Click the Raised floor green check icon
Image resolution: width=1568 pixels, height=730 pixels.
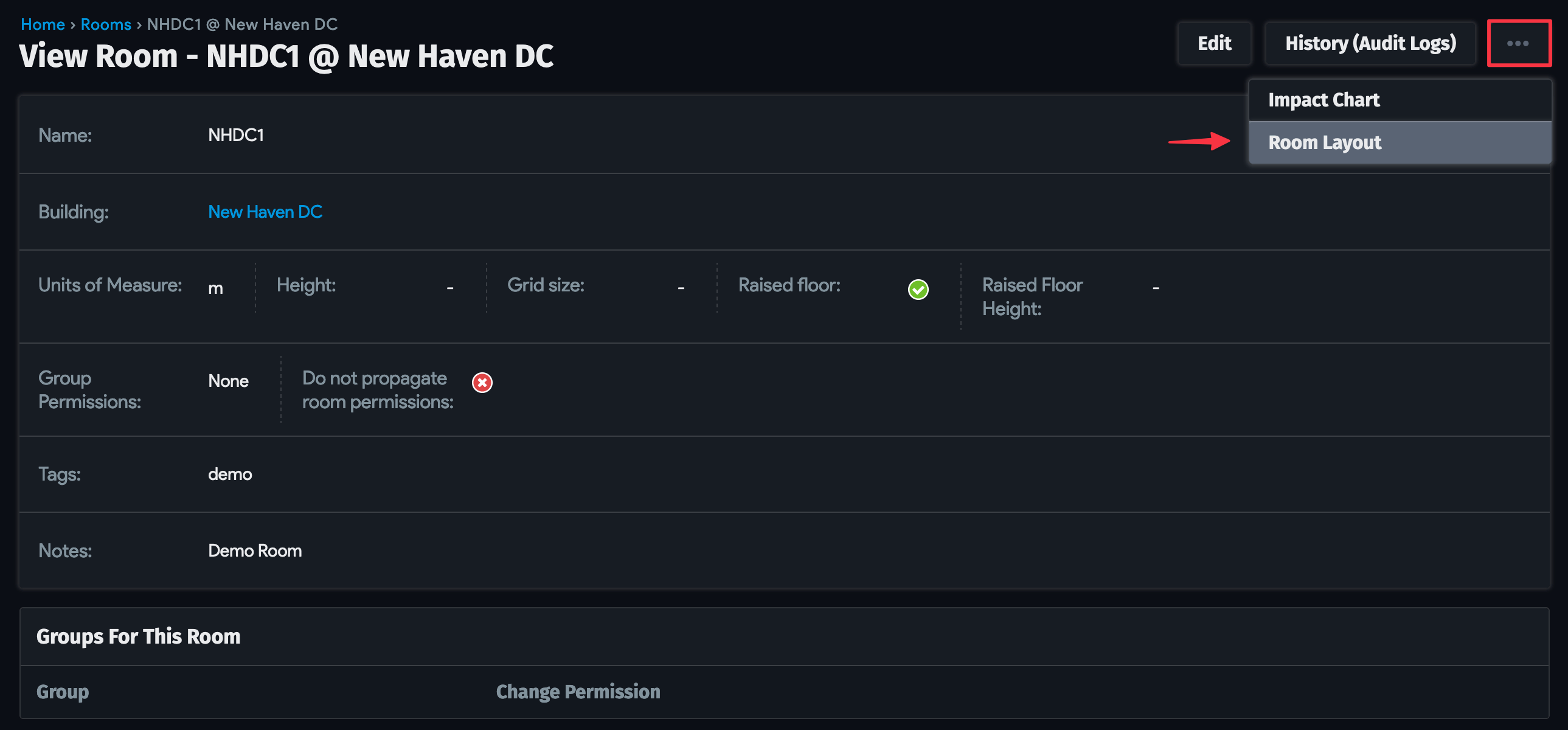click(918, 289)
